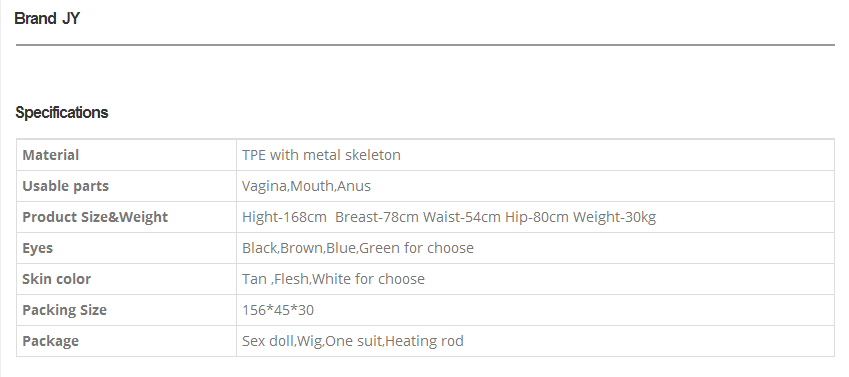Click TPE with metal skeleton text
The height and width of the screenshot is (377, 849).
coord(321,155)
